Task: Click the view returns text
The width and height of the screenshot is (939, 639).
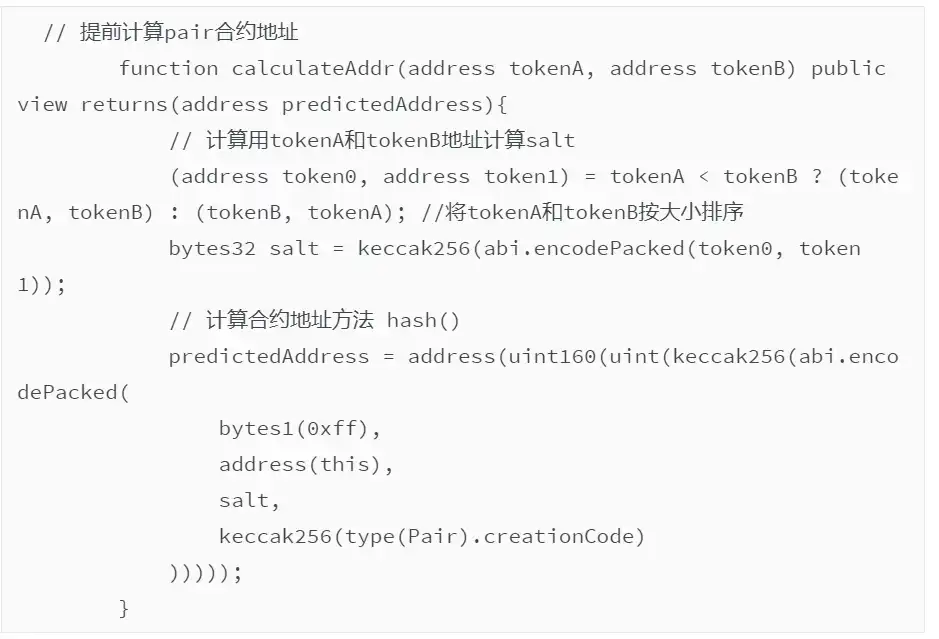Action: coord(92,104)
